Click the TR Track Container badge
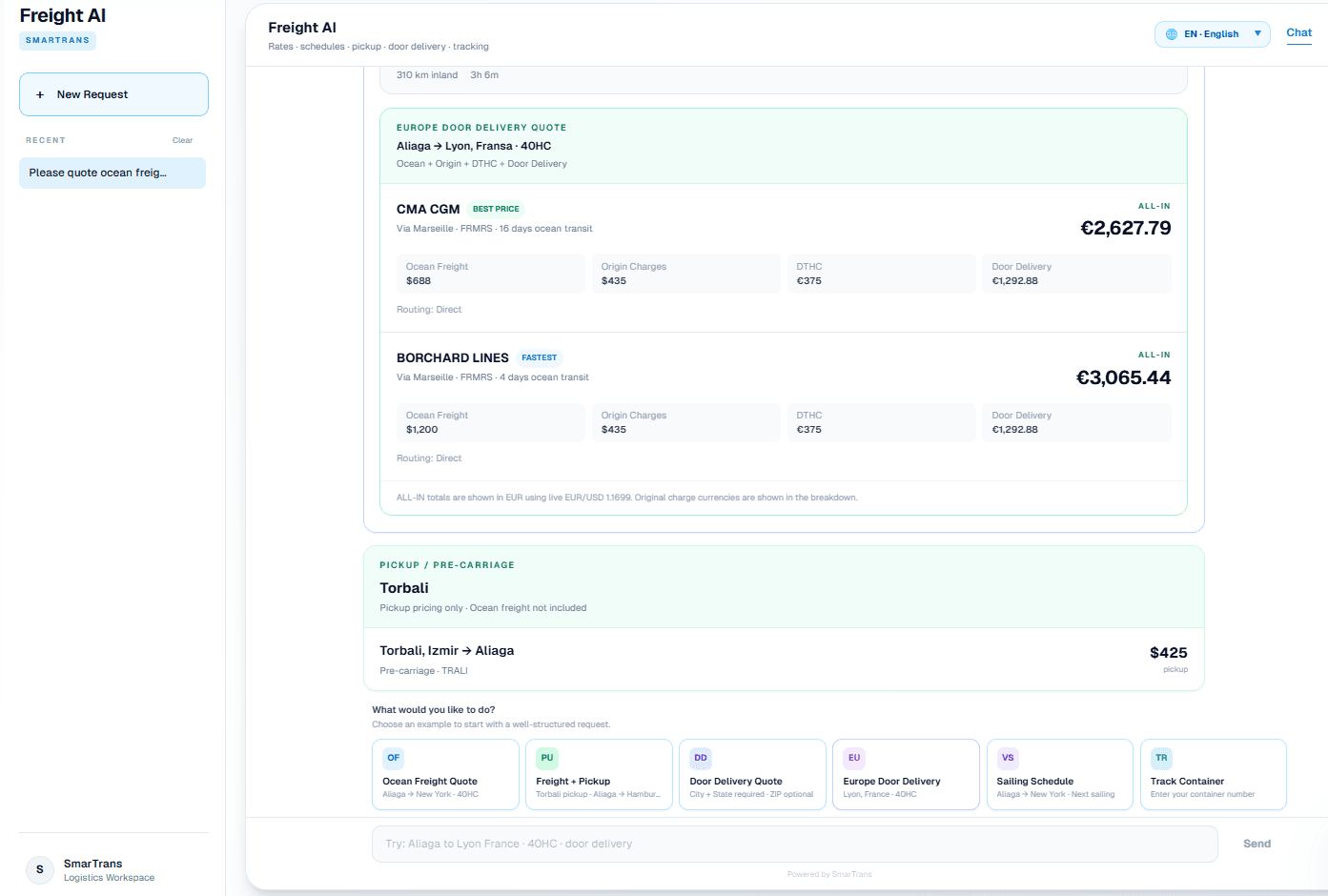 1161,758
